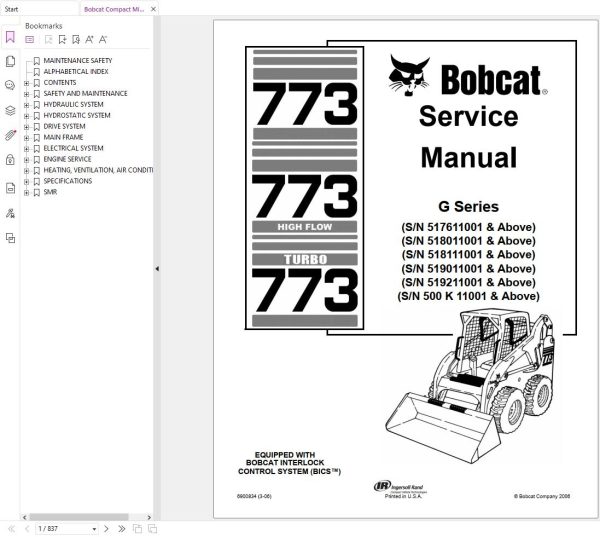Viewport: 600px width, 537px height.
Task: Click the first page layout icon in status bar
Action: point(137,529)
